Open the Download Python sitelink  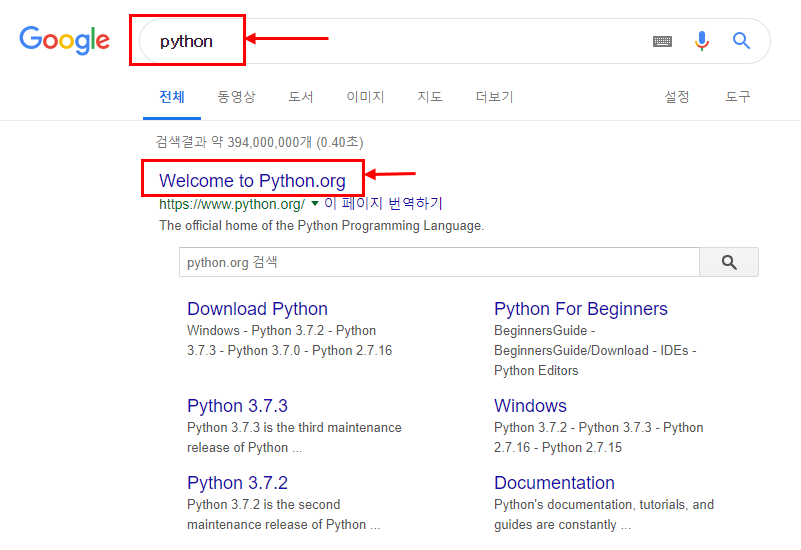pos(257,309)
